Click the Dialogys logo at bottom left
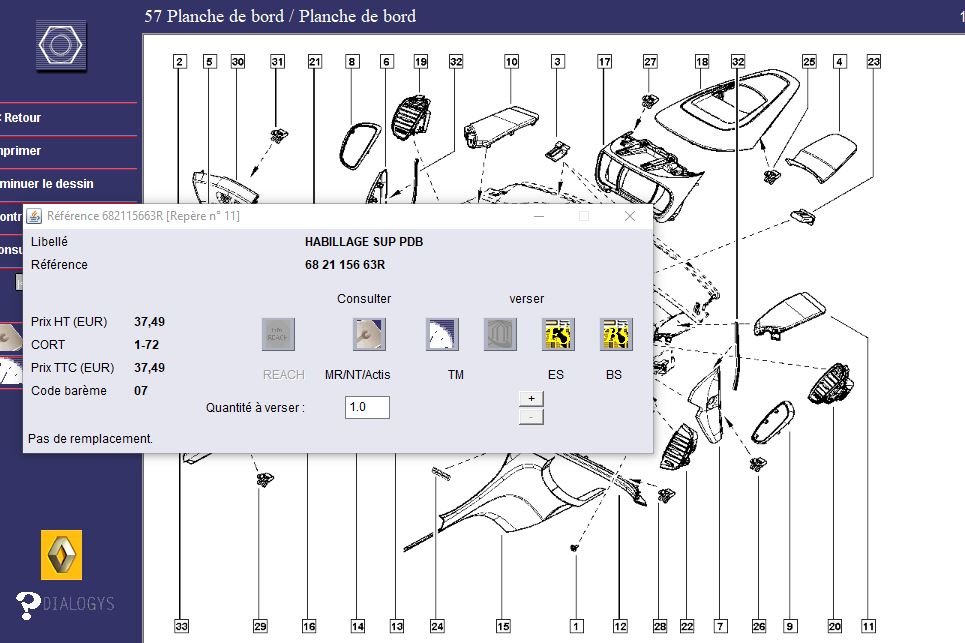This screenshot has width=965, height=643. 66,603
